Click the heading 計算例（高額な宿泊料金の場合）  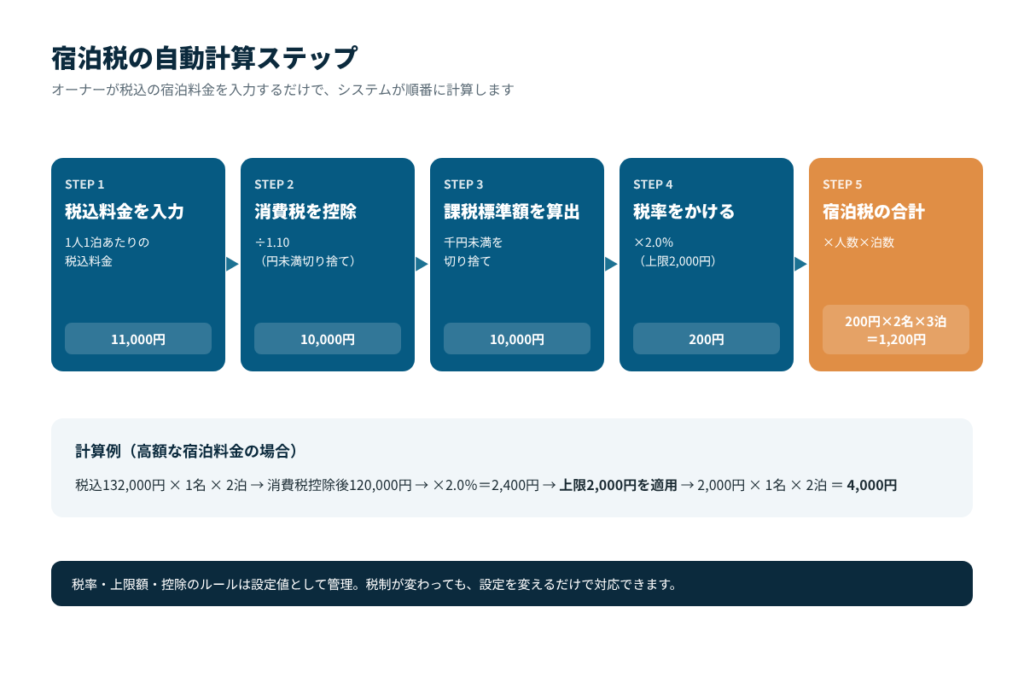click(x=189, y=451)
